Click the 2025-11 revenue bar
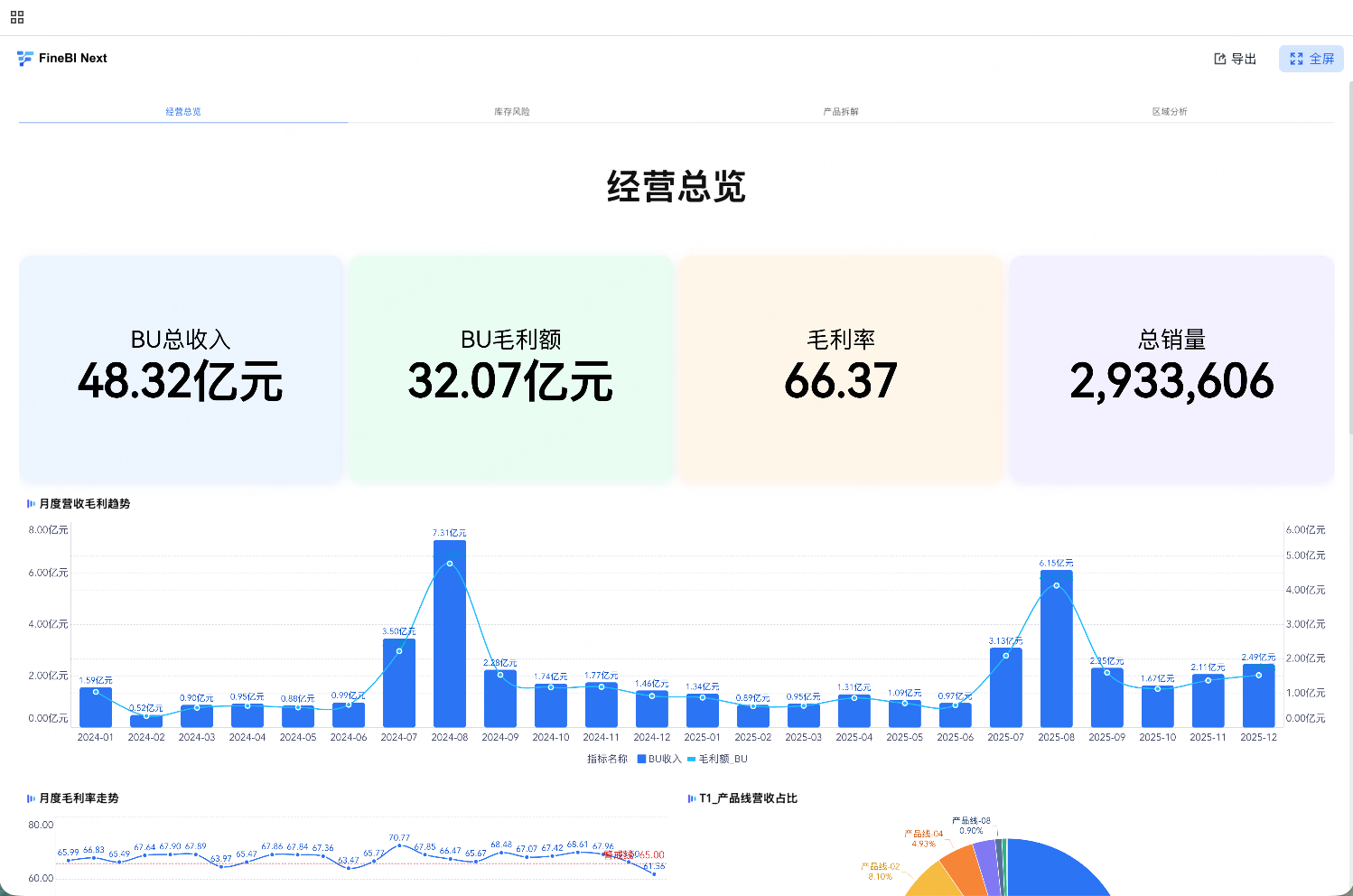The height and width of the screenshot is (896, 1353). 1208,700
